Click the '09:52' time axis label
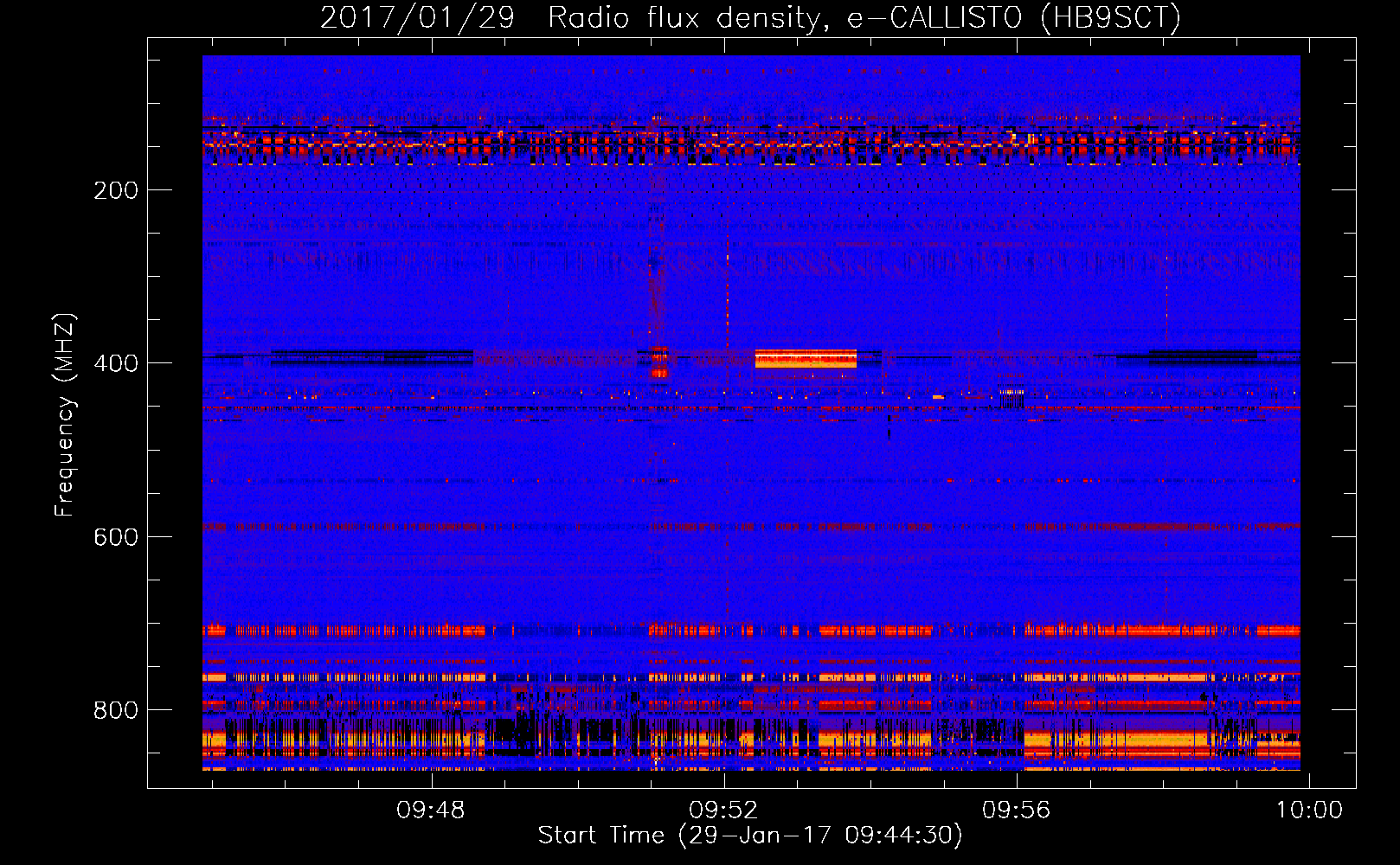The height and width of the screenshot is (865, 1400). pyautogui.click(x=723, y=810)
